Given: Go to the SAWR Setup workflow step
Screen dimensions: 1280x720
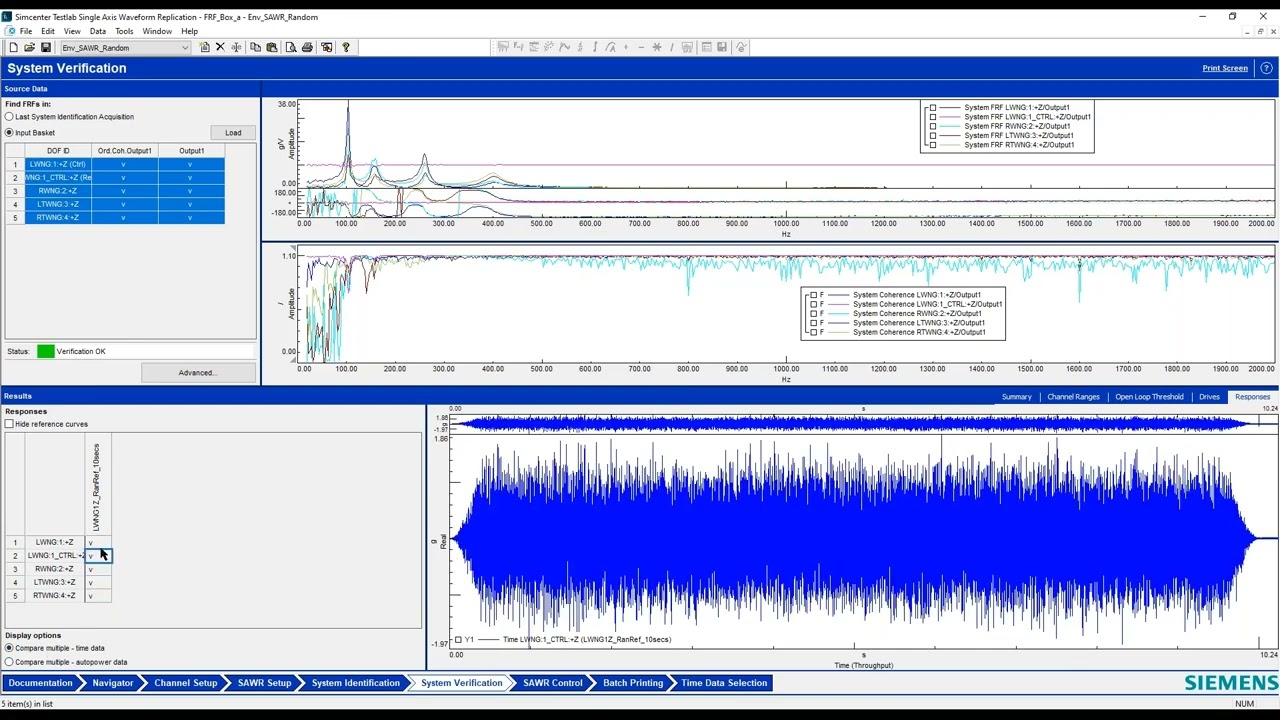Looking at the screenshot, I should tap(264, 683).
